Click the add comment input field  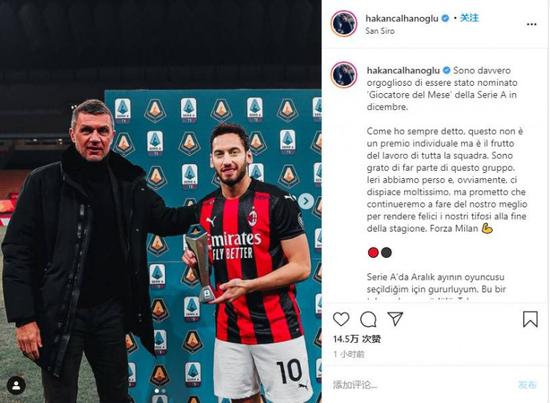click(421, 385)
